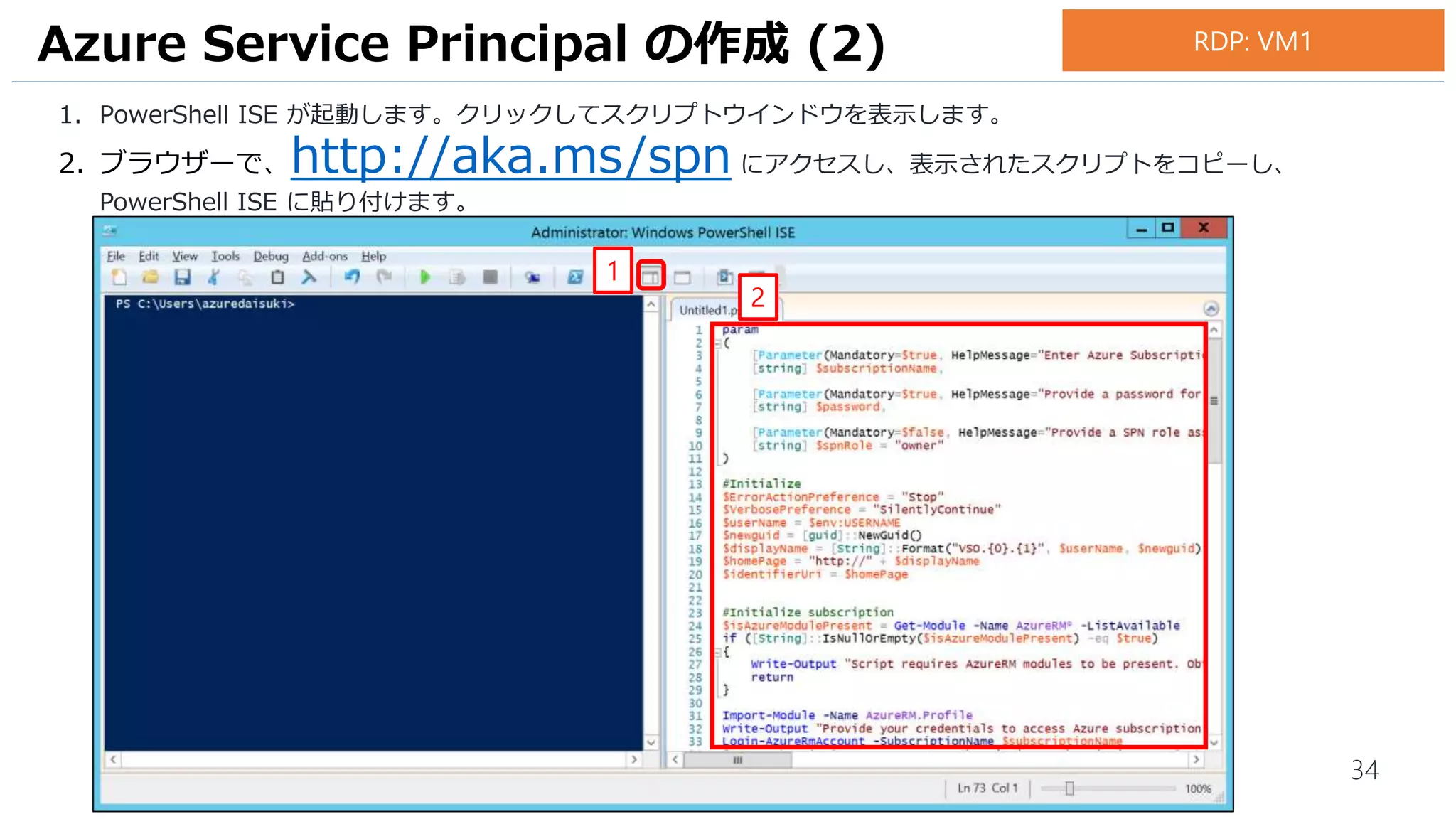Click the 'param' keyword on line 1
Image resolution: width=1456 pixels, height=819 pixels.
click(740, 329)
